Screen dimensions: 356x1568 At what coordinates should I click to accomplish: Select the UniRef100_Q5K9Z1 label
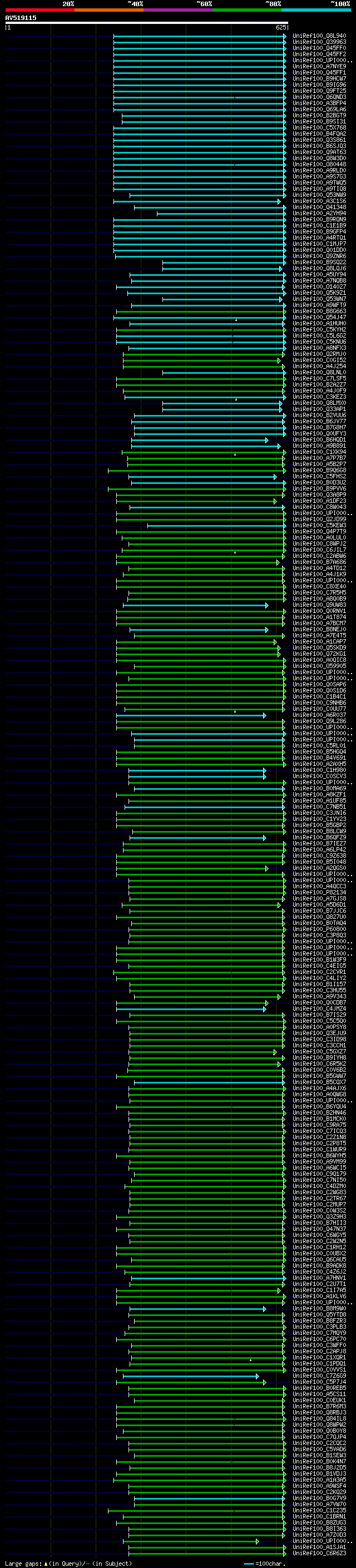point(319,293)
